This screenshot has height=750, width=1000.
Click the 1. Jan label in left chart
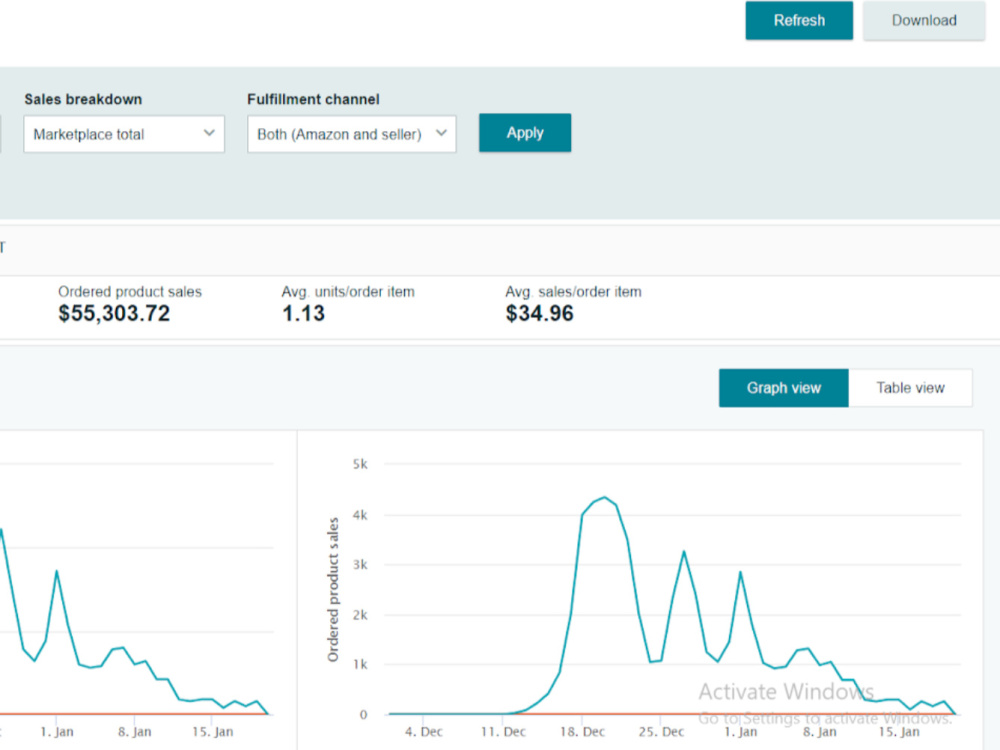[x=57, y=732]
